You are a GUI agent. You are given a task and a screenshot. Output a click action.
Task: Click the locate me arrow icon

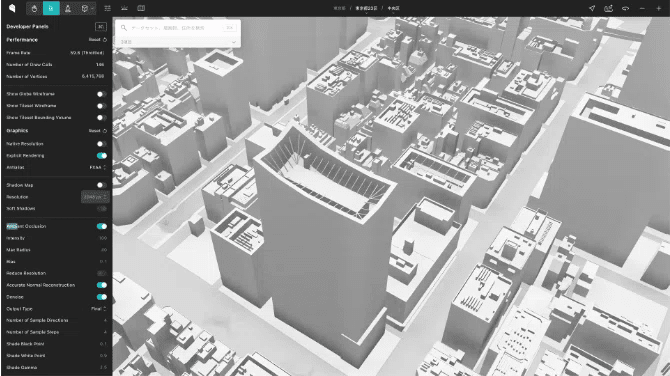(592, 8)
